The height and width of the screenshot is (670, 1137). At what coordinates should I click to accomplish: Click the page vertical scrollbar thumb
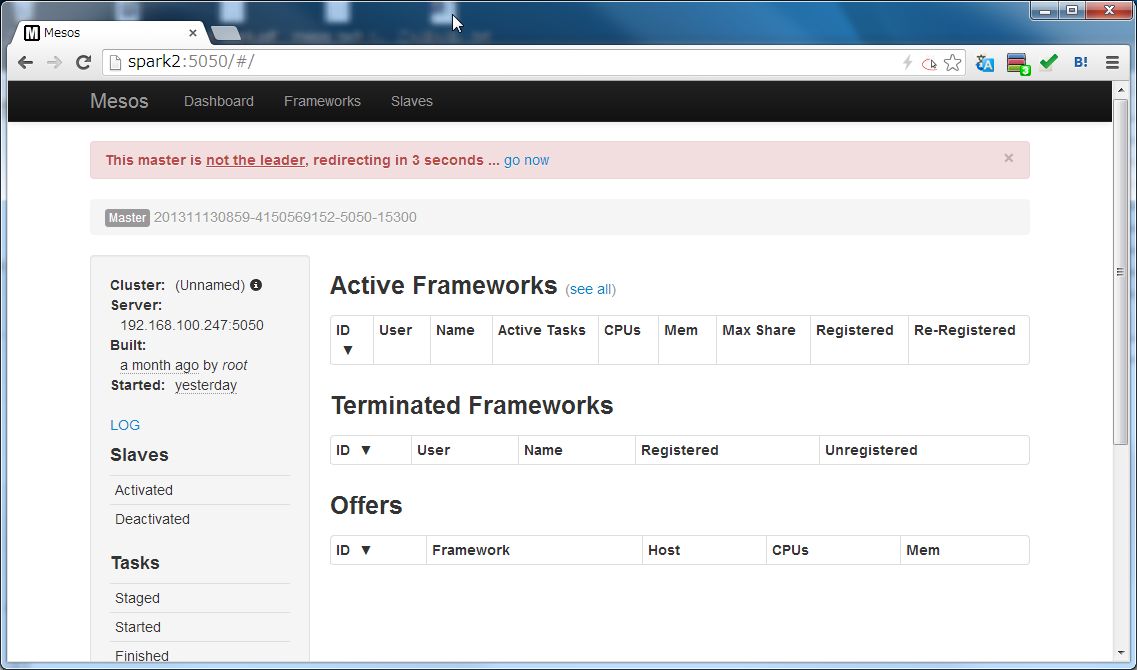[x=1120, y=272]
